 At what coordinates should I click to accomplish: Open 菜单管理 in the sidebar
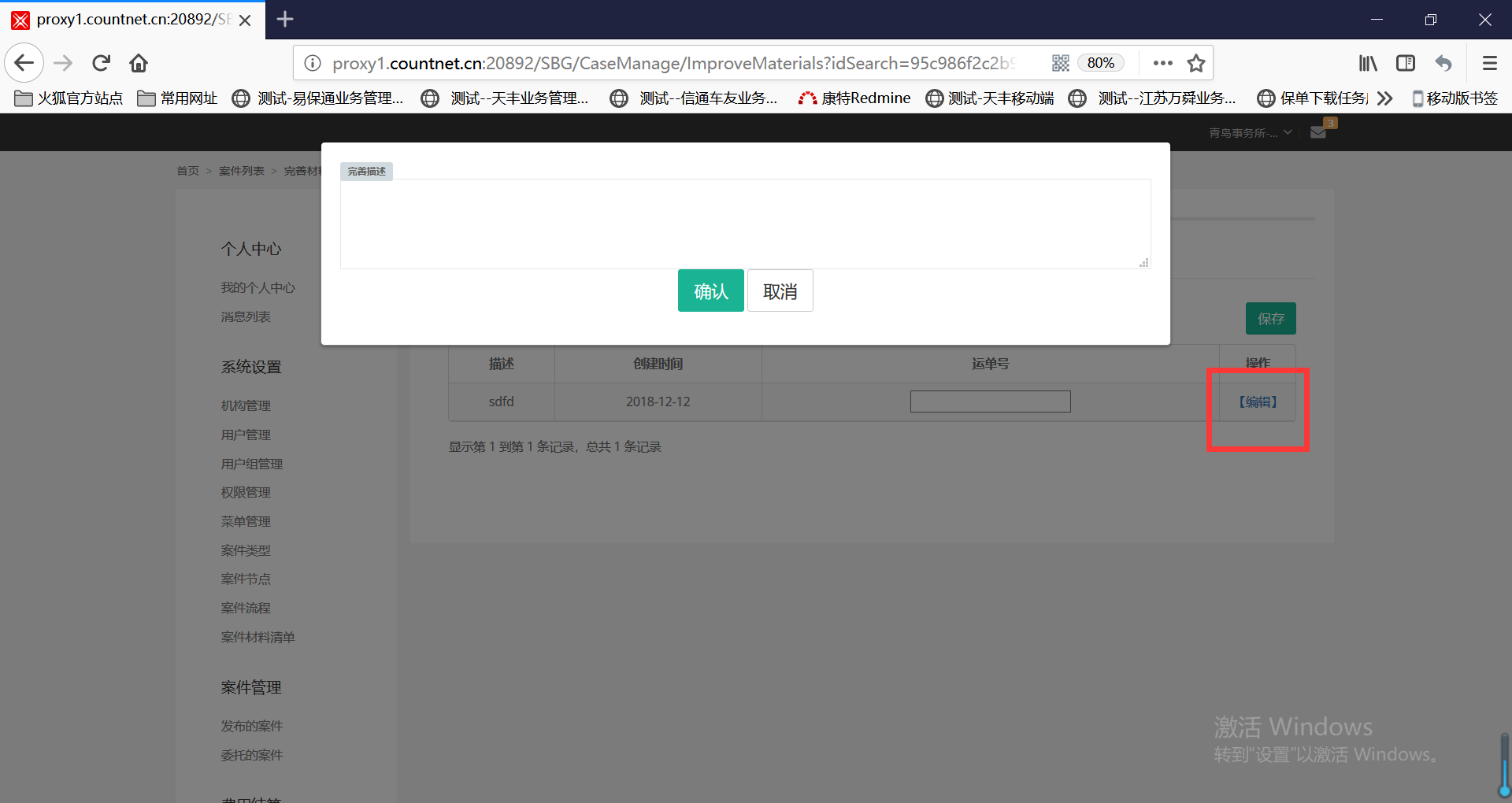pyautogui.click(x=246, y=522)
